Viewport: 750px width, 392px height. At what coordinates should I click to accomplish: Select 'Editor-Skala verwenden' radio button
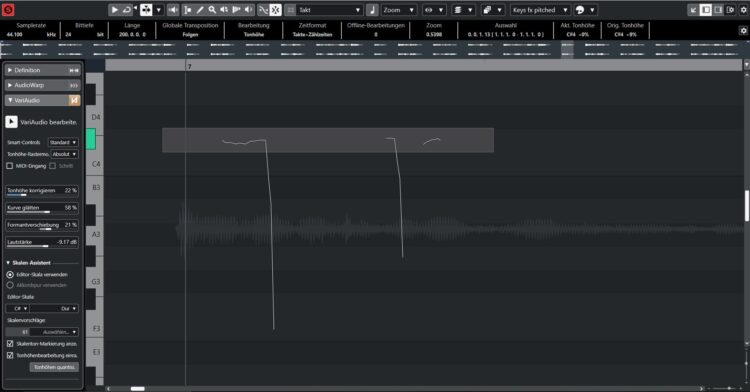pos(10,275)
